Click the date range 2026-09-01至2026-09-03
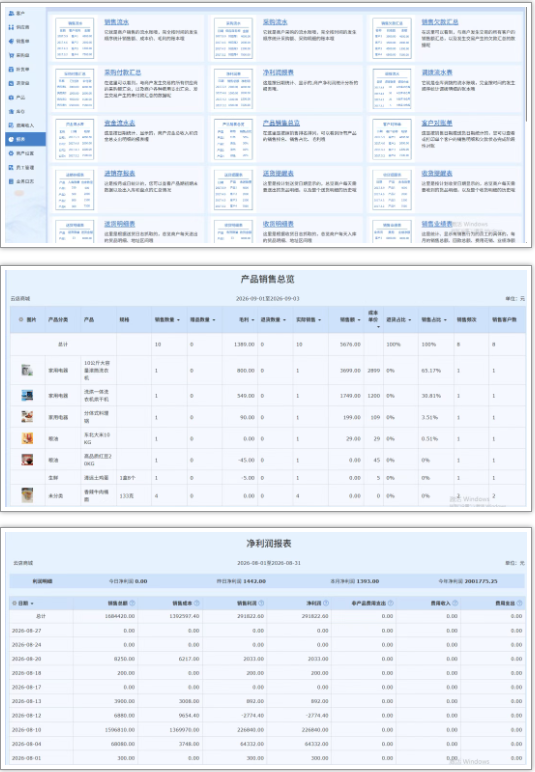This screenshot has height=772, width=535. point(267,299)
